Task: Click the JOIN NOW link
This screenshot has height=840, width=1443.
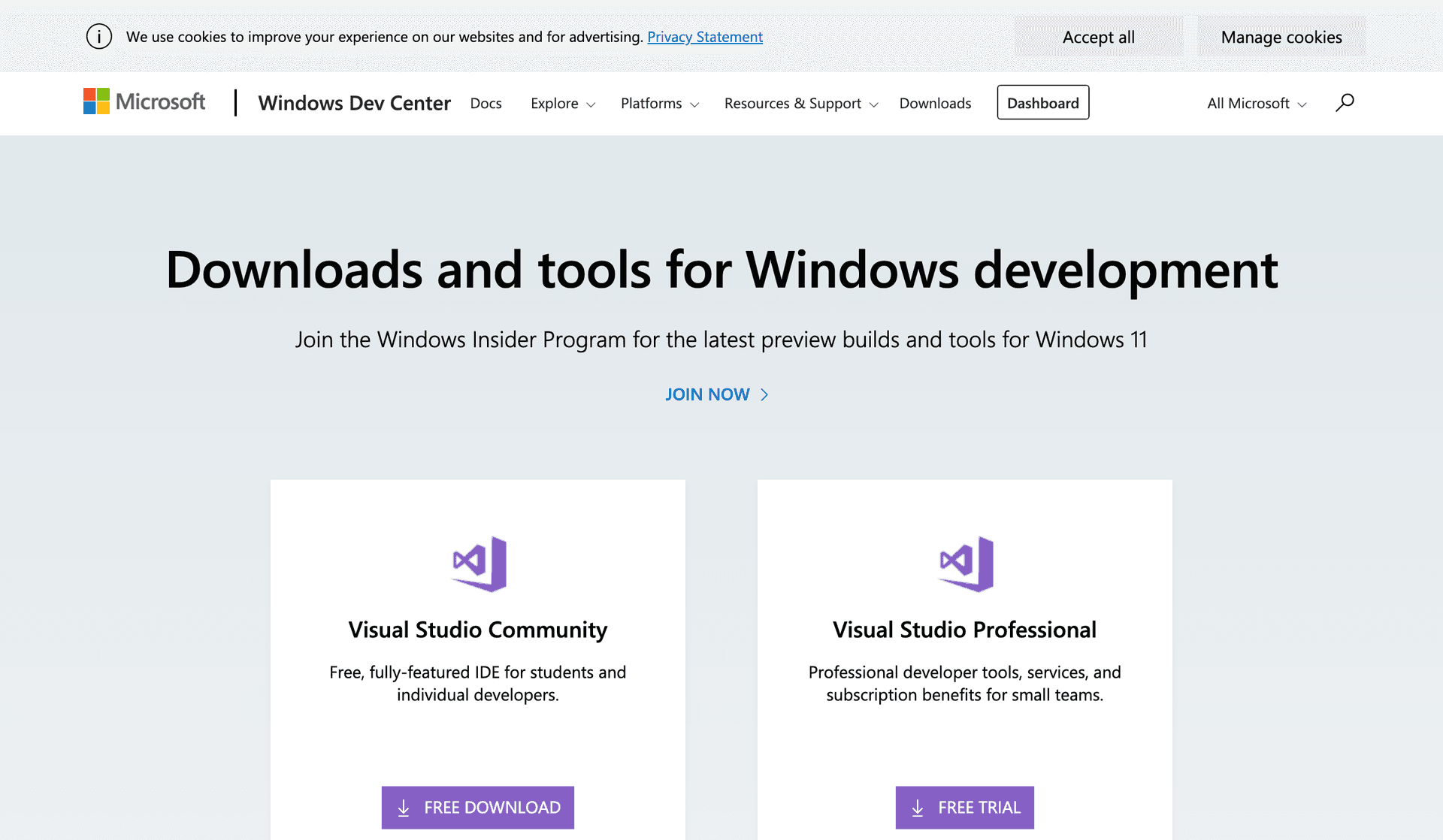Action: click(707, 394)
